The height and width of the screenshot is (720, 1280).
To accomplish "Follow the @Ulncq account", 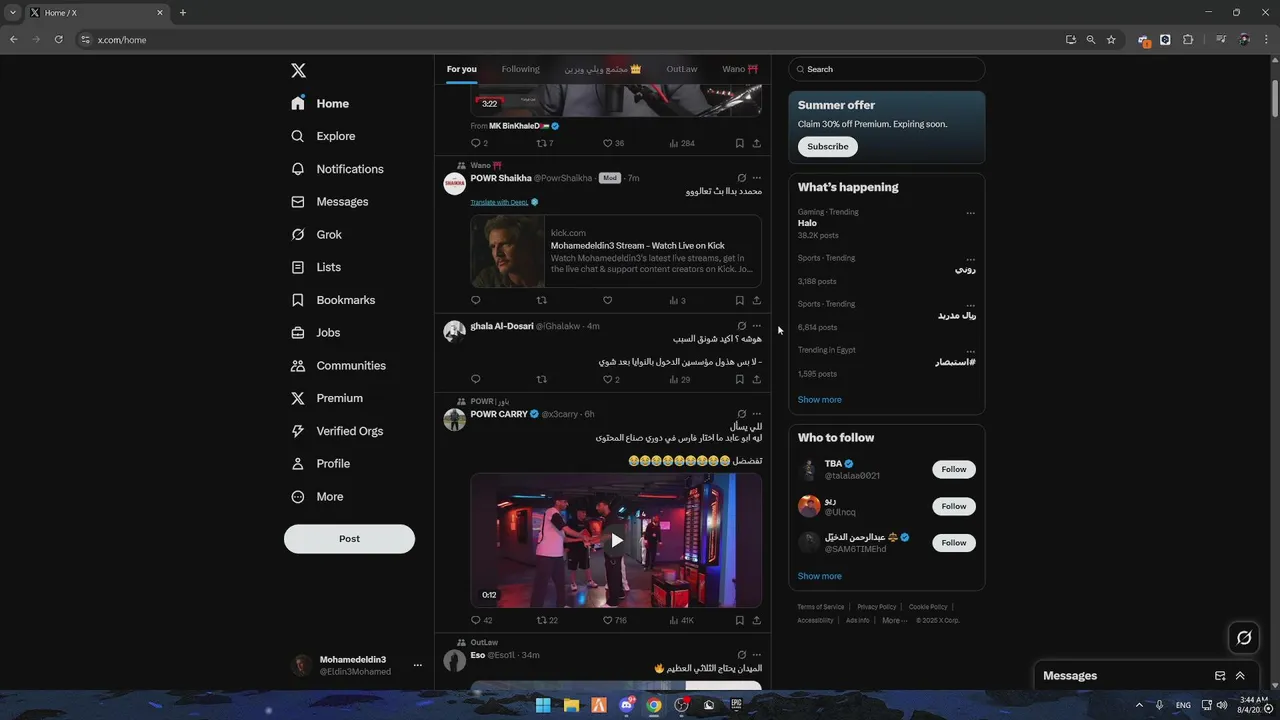I will coord(954,506).
